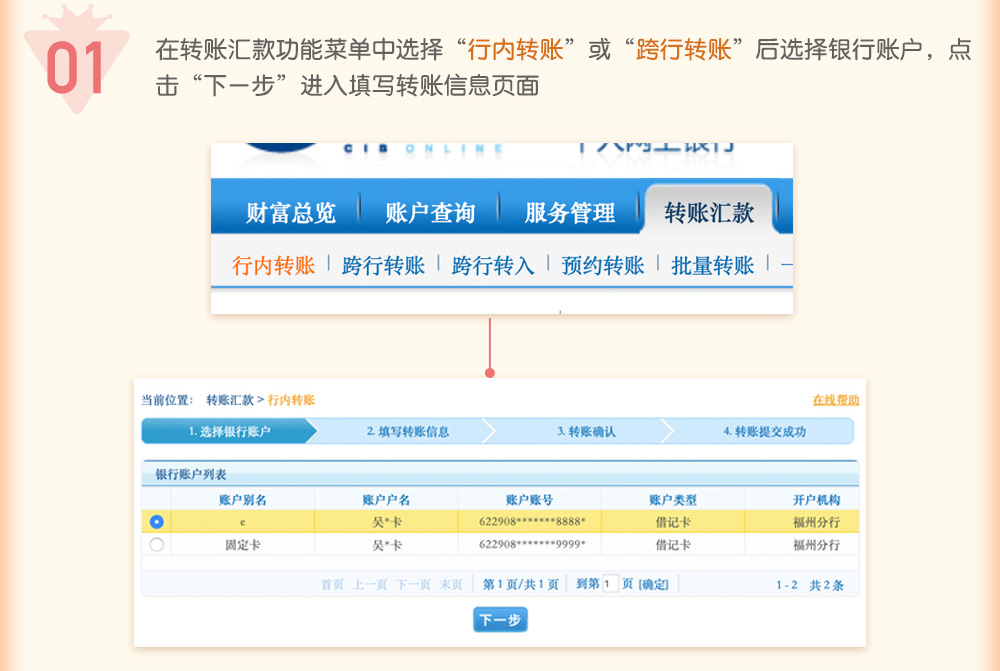Click the 共 2 条 record count
The height and width of the screenshot is (671, 1000).
coord(827,585)
